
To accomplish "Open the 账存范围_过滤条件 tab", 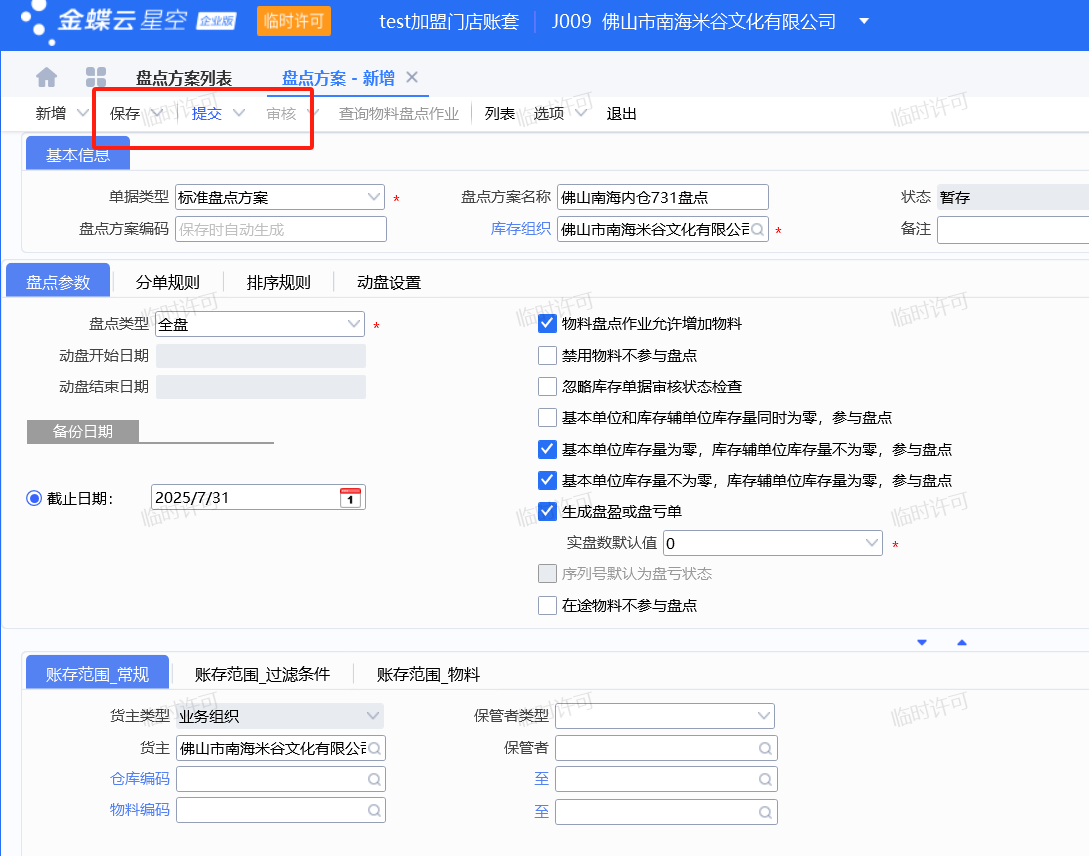I will (x=262, y=674).
